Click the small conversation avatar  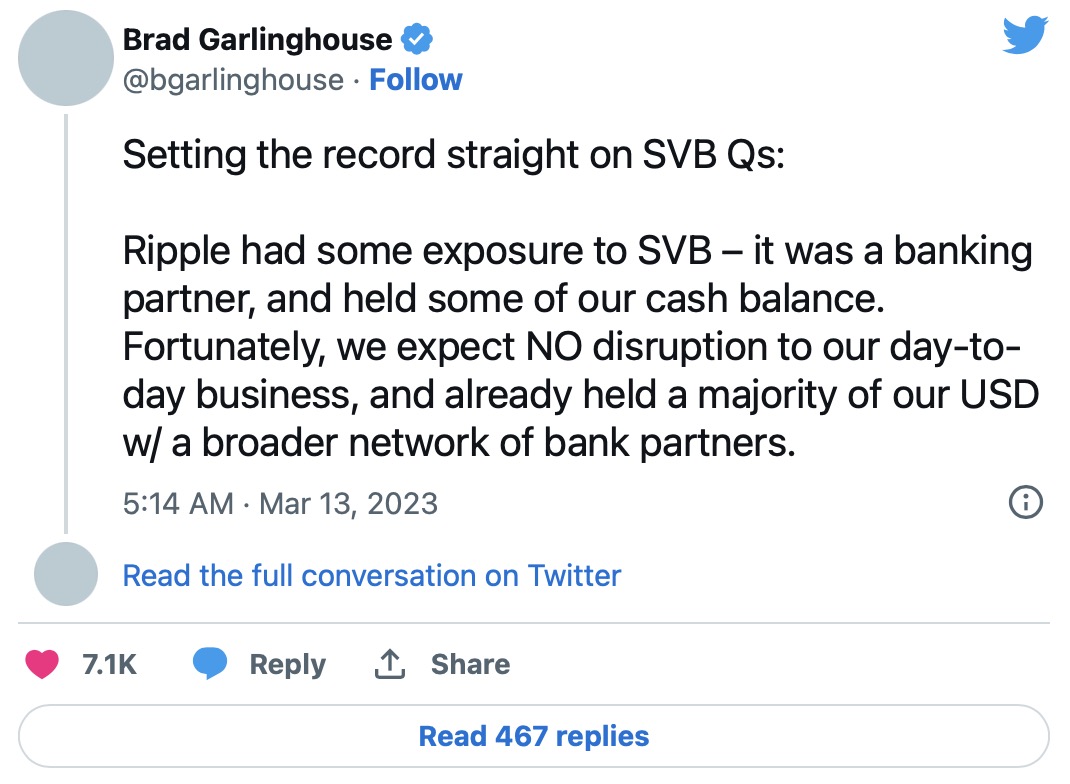click(65, 575)
